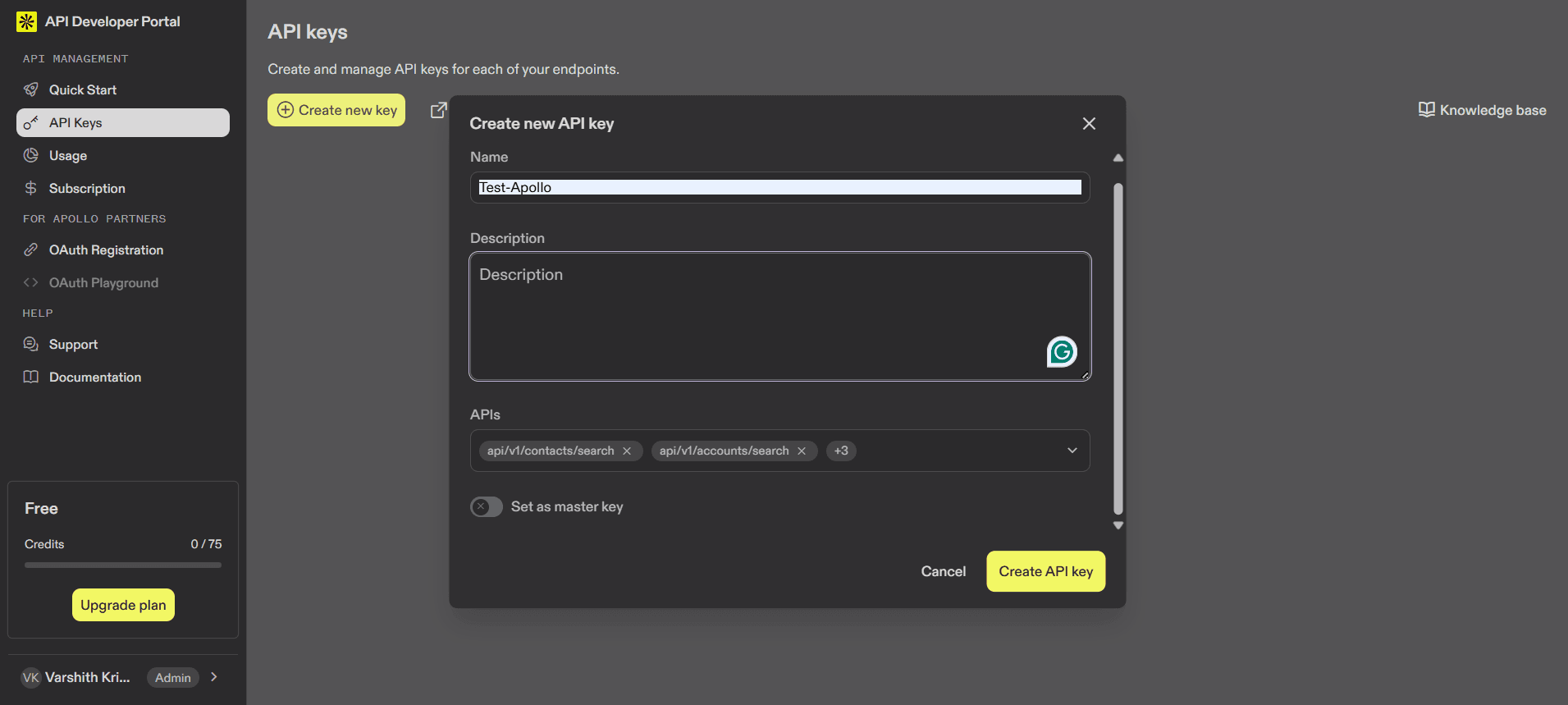Click the Upgrade plan button
1568x705 pixels.
(123, 605)
